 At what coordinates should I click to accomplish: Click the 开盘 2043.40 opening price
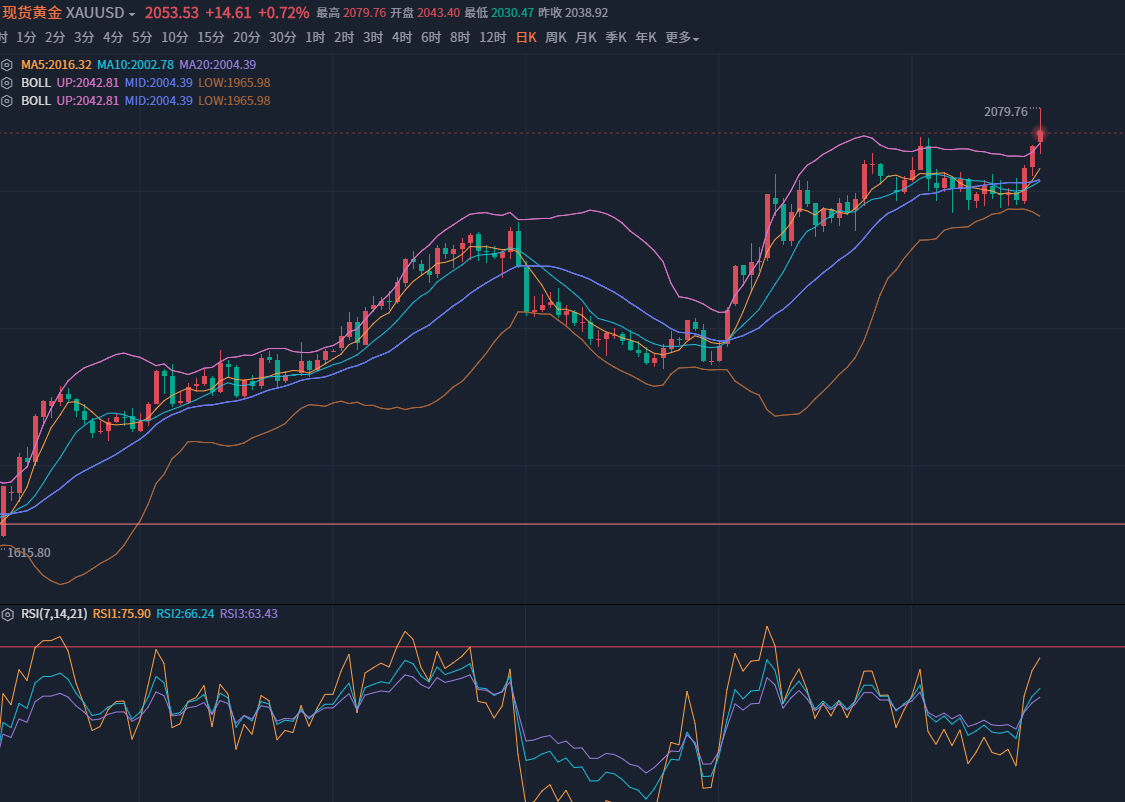coord(425,14)
